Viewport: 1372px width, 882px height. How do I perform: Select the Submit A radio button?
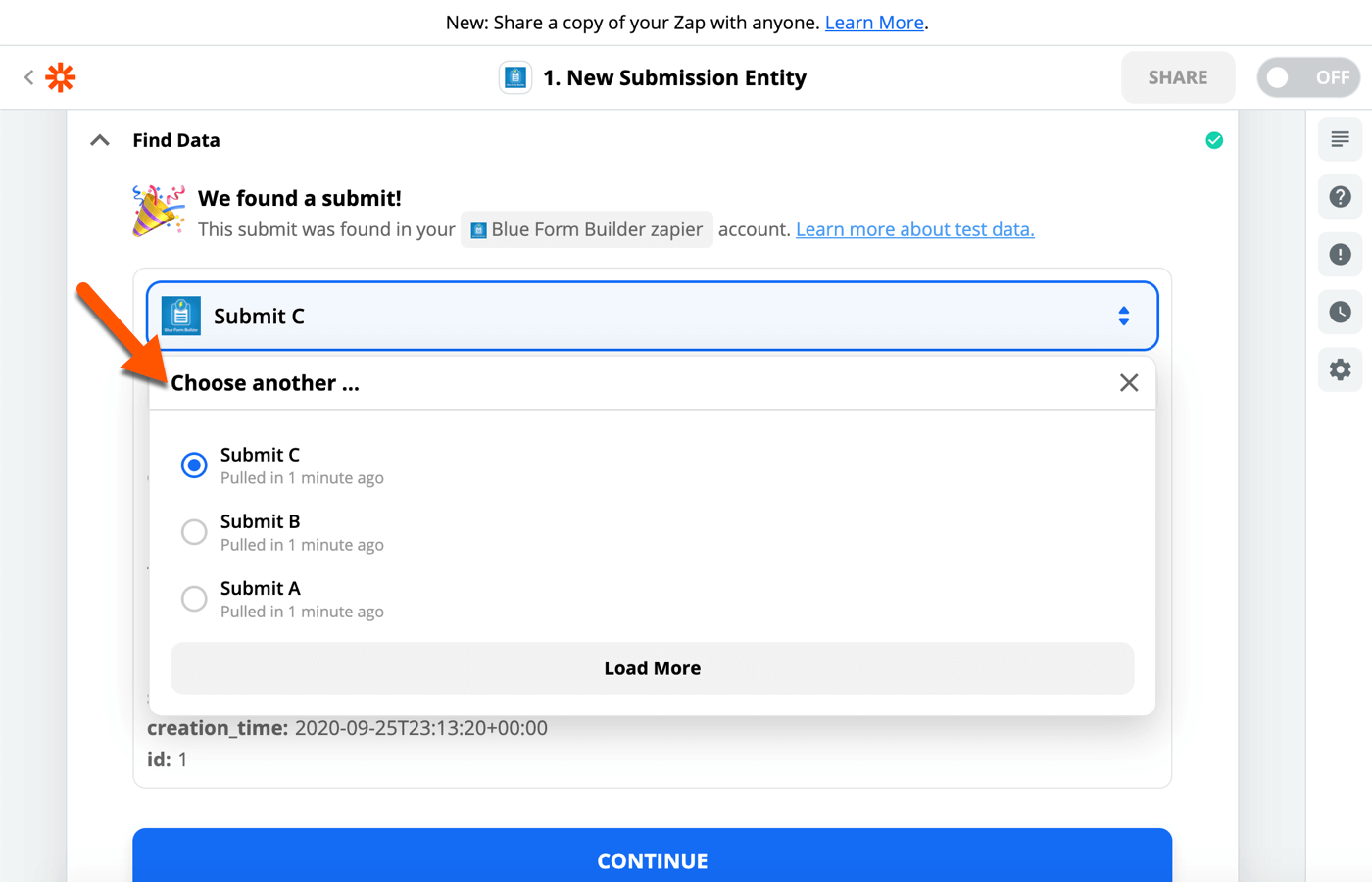194,598
